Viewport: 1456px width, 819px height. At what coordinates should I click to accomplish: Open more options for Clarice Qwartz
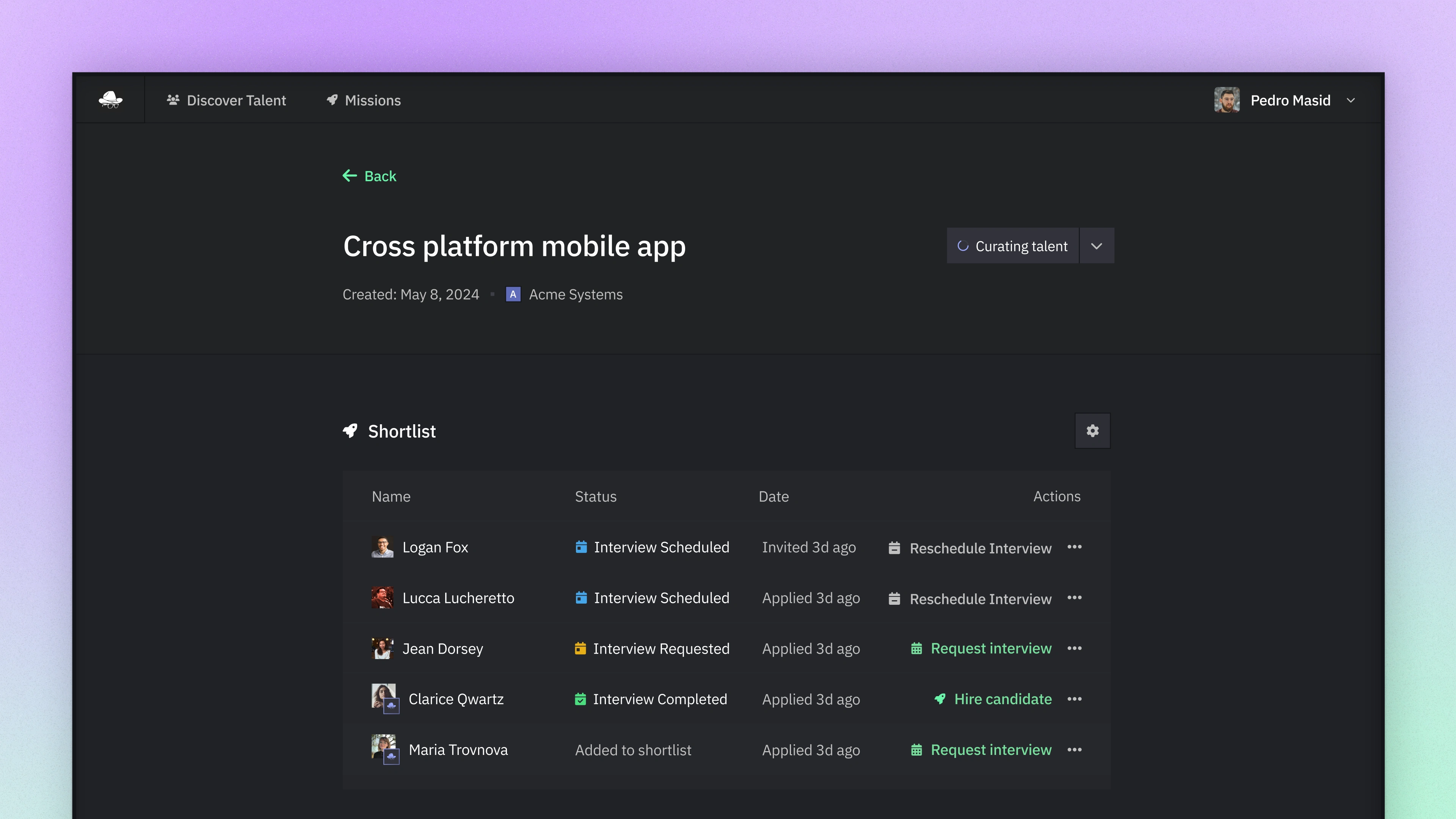(1074, 699)
